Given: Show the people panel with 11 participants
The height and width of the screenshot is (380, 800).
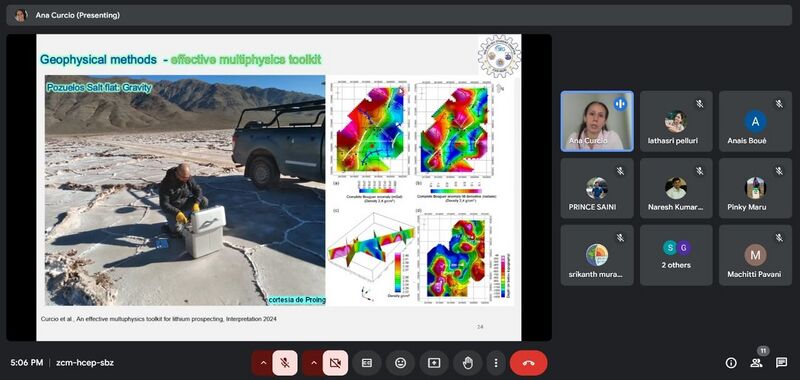Looking at the screenshot, I should pos(756,363).
